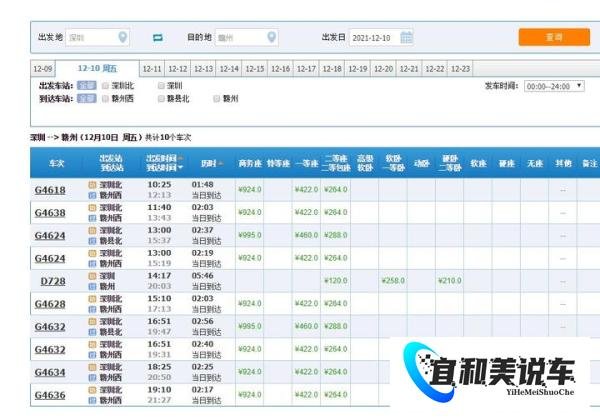Switch to the 12-19 date tab

358,69
